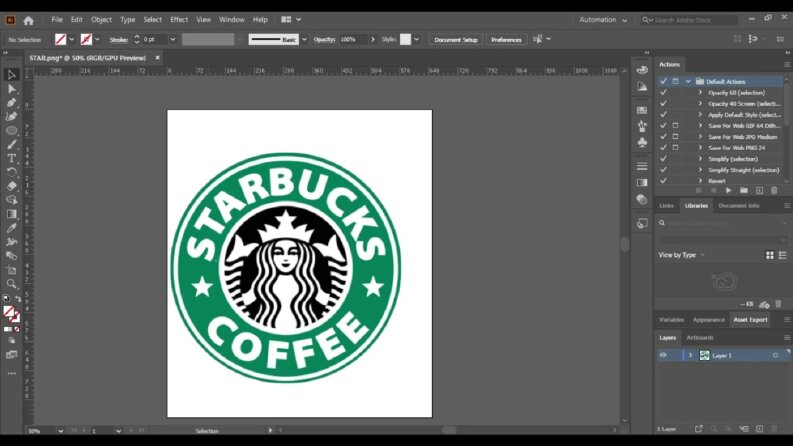Open the Edit Toolbar ellipsis

click(11, 373)
